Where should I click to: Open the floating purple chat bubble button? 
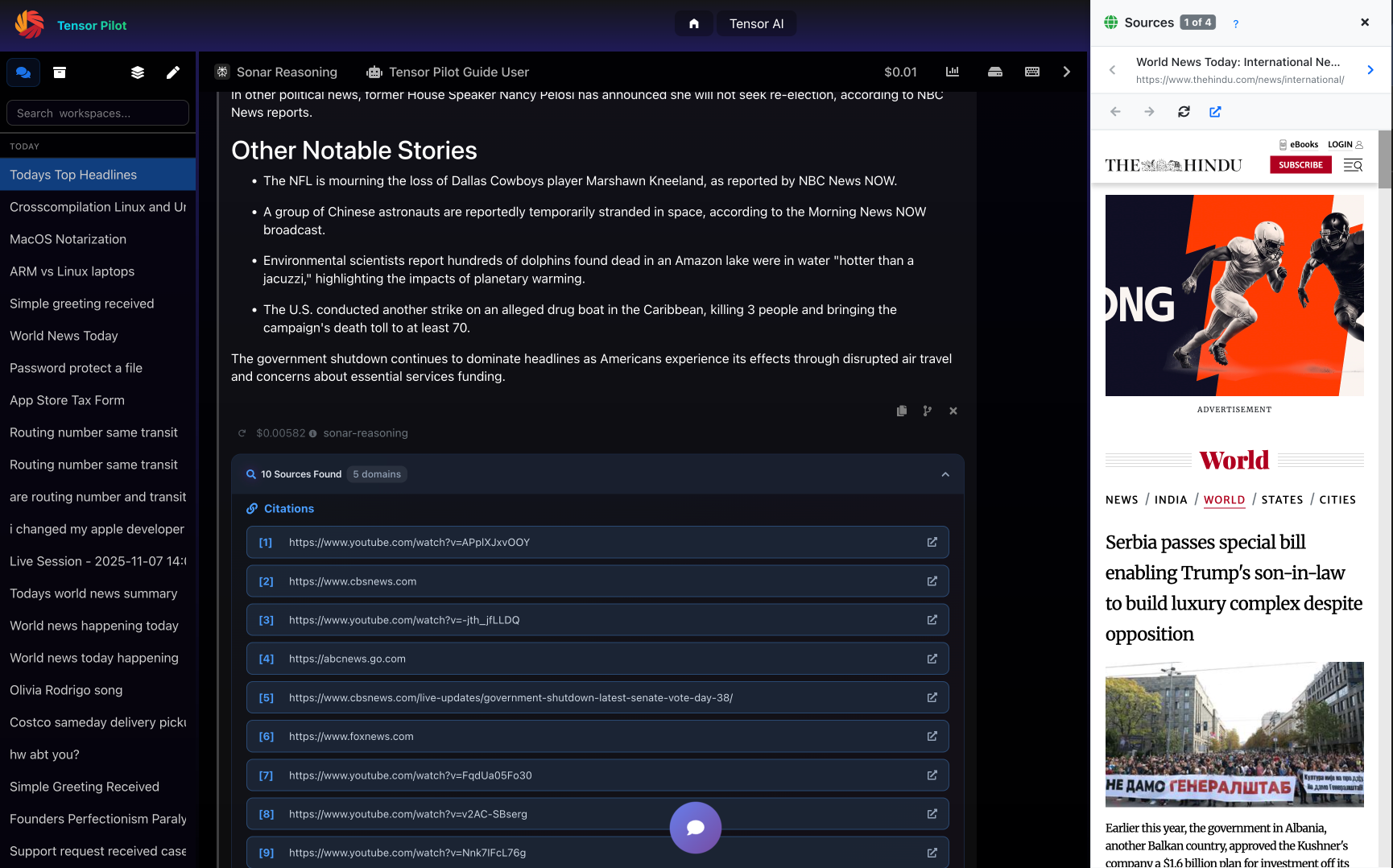[696, 828]
